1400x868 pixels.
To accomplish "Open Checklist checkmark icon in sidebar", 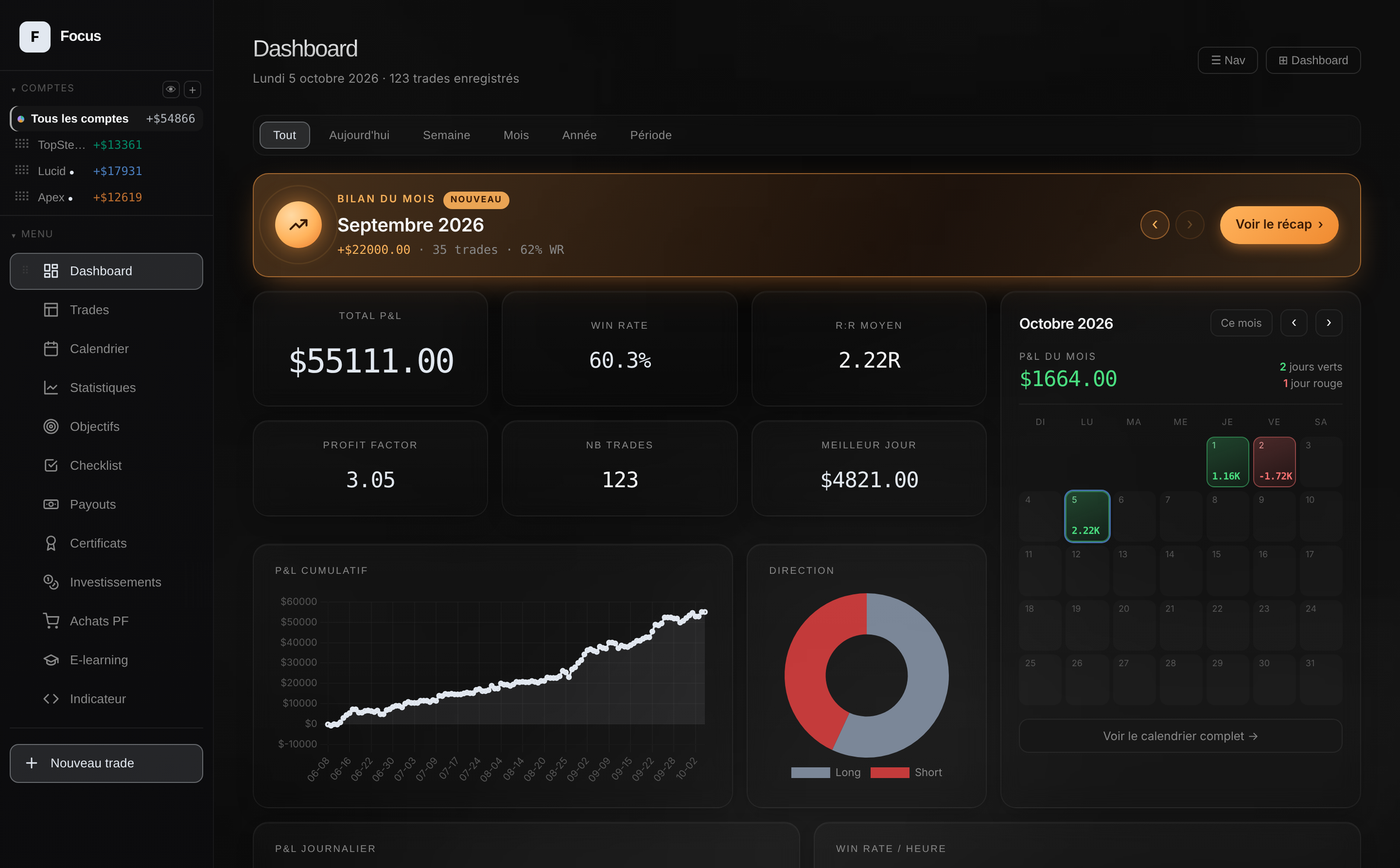I will click(51, 466).
